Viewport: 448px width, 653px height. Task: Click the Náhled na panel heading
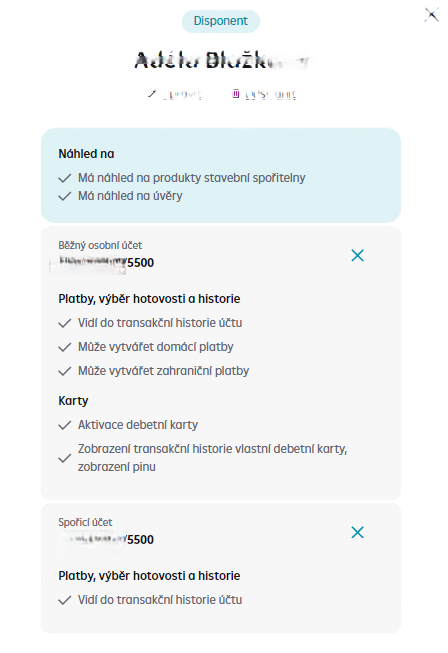coord(86,154)
